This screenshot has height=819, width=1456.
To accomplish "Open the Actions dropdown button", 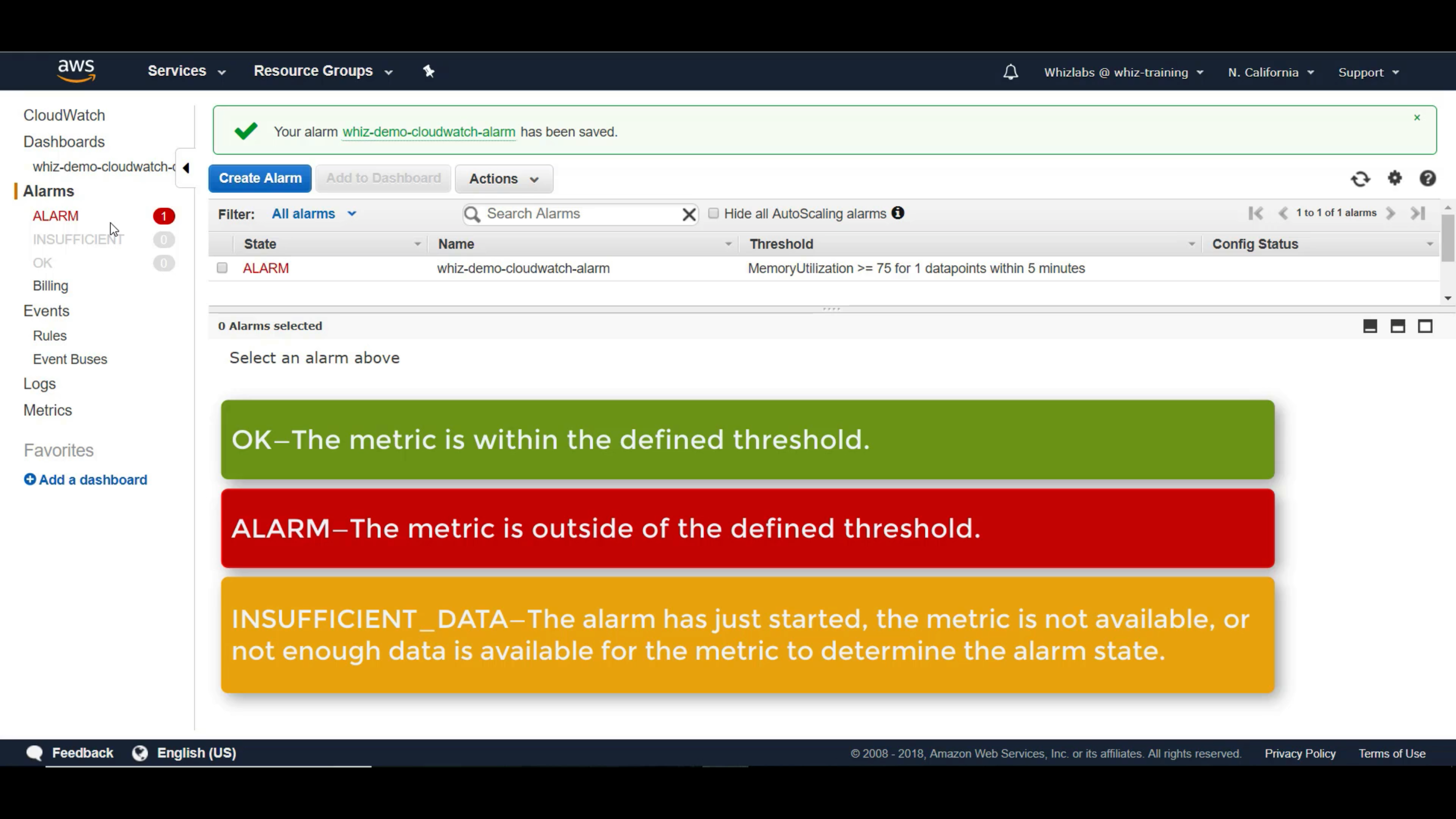I will pos(503,179).
